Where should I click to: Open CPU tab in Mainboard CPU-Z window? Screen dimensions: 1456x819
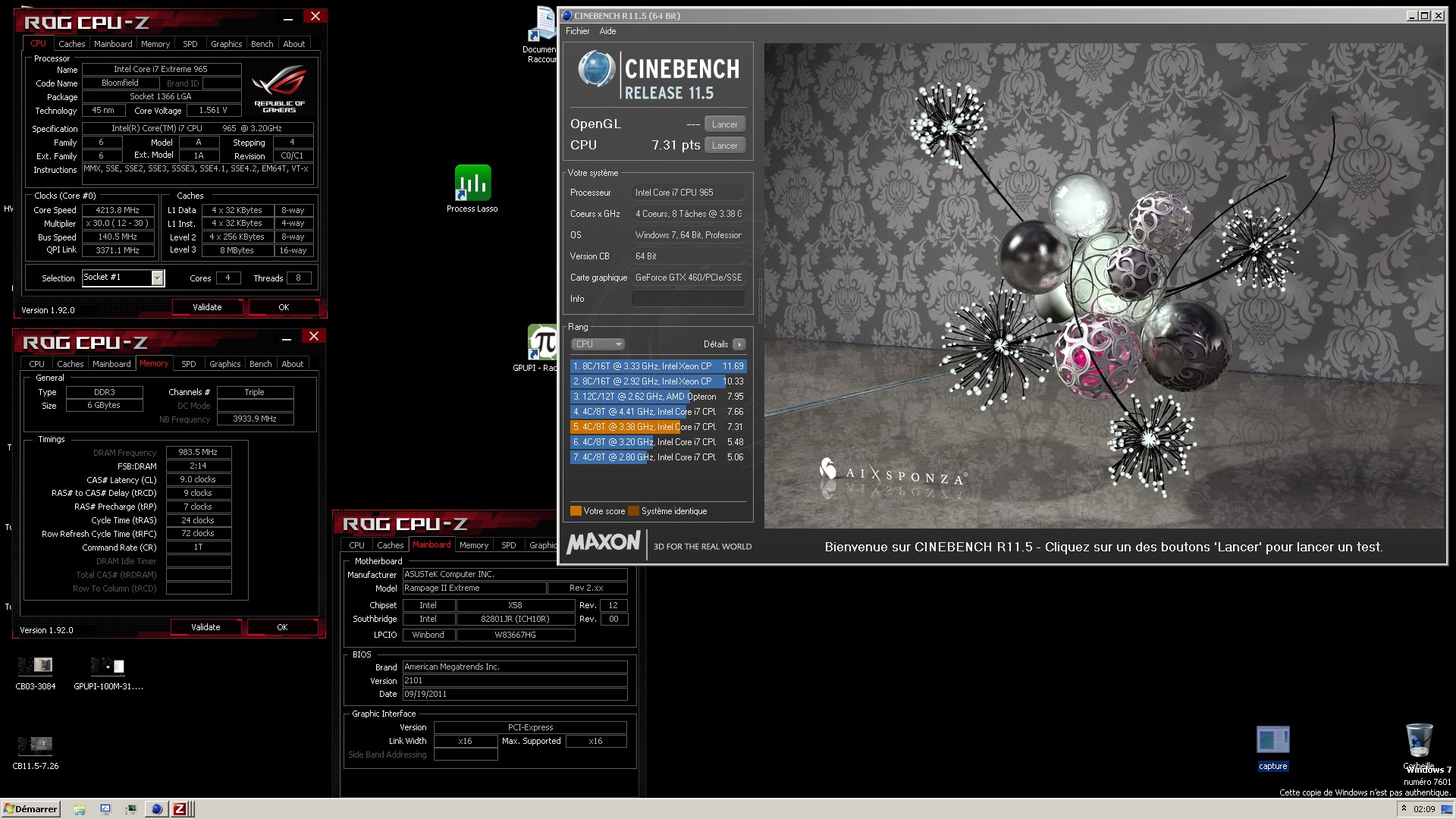356,545
